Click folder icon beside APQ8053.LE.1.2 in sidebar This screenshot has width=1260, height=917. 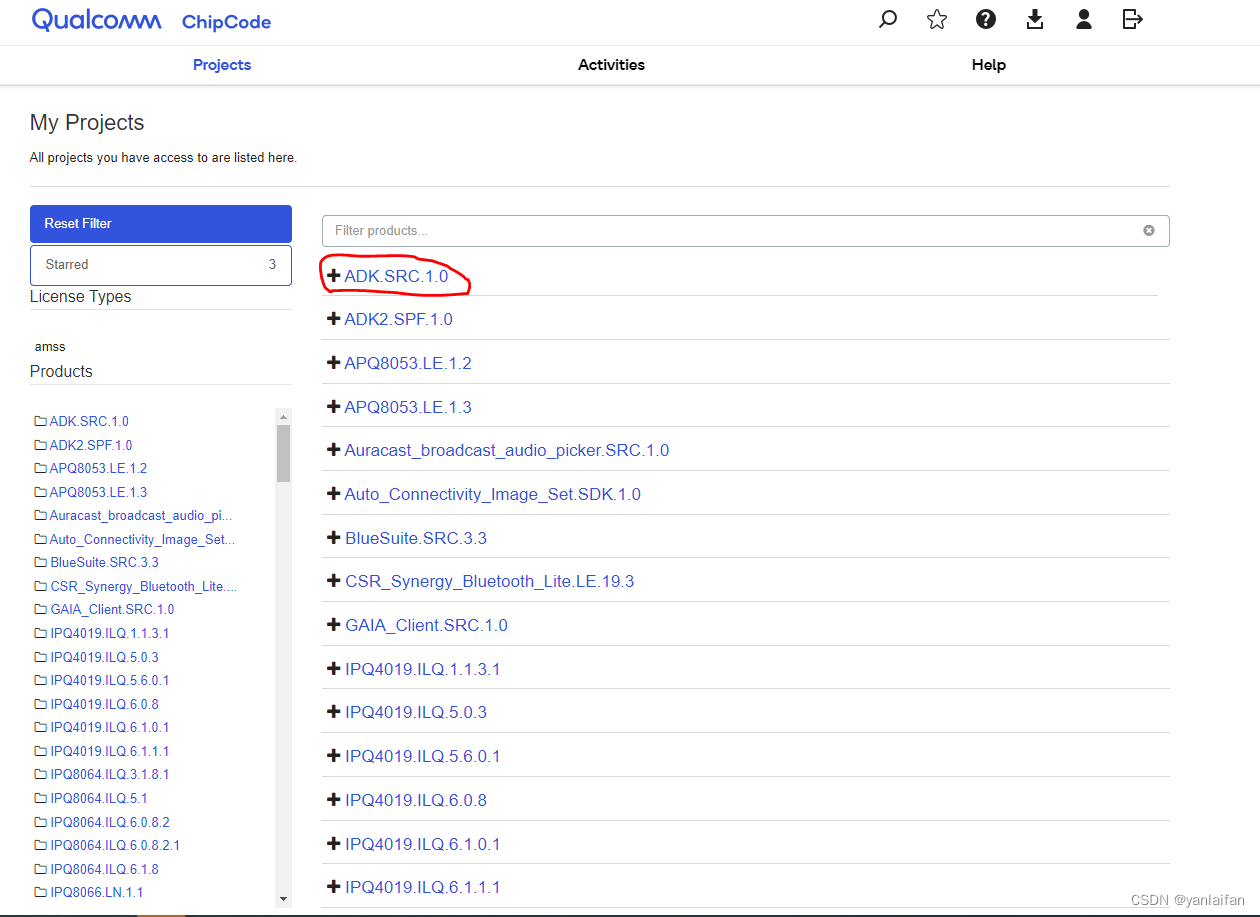pos(41,468)
